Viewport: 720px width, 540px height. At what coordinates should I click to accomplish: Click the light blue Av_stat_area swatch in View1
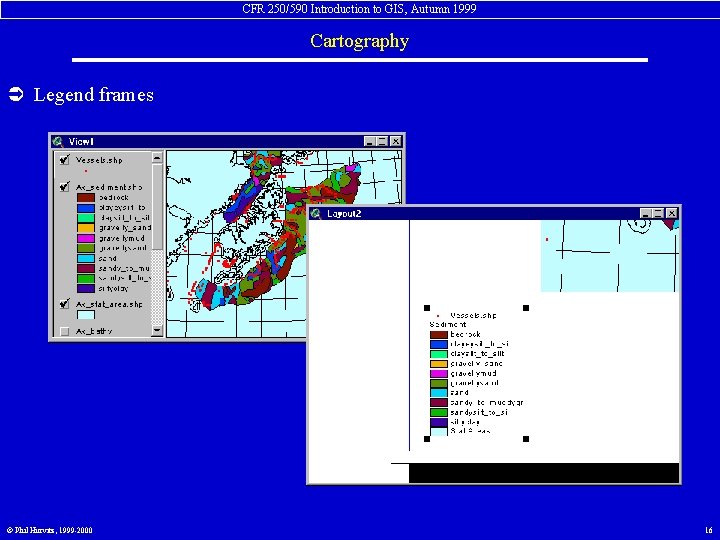[x=86, y=315]
